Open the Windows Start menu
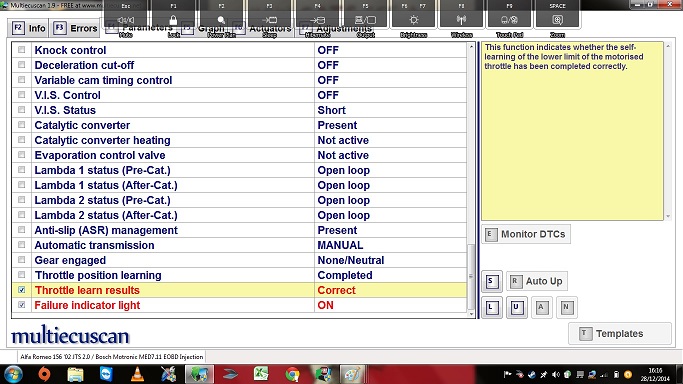The height and width of the screenshot is (384, 683). click(x=13, y=374)
